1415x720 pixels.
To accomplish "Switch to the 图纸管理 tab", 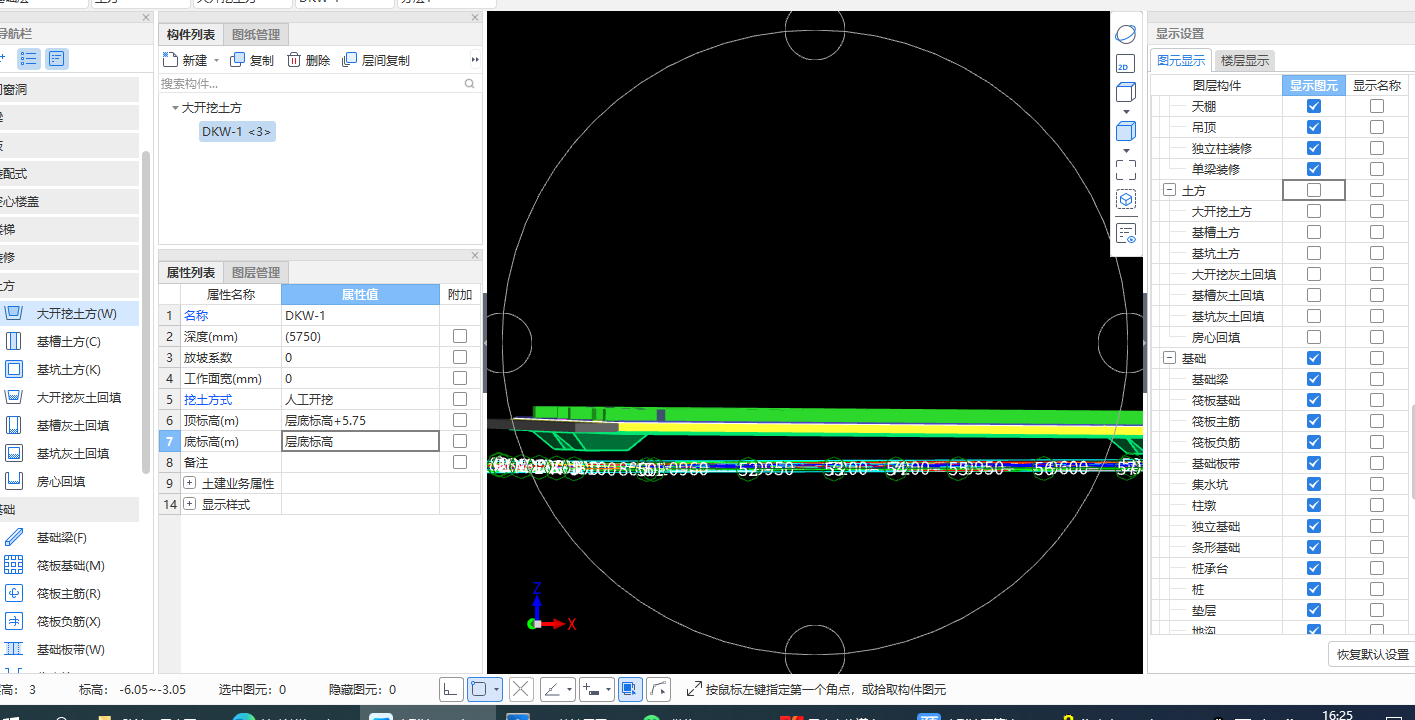I will pyautogui.click(x=256, y=34).
